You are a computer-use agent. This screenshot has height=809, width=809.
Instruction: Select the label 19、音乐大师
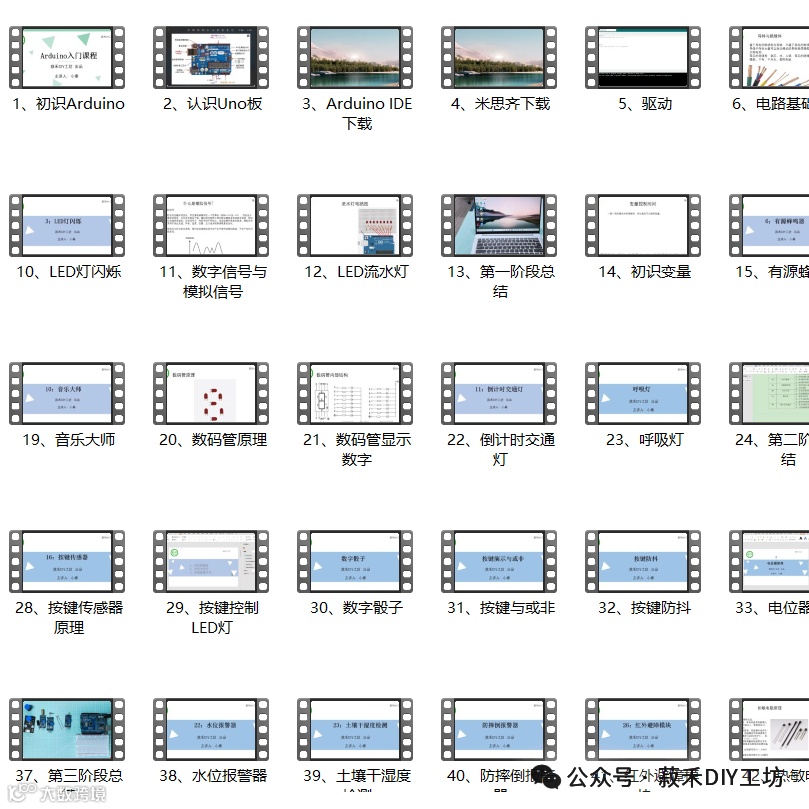(69, 440)
